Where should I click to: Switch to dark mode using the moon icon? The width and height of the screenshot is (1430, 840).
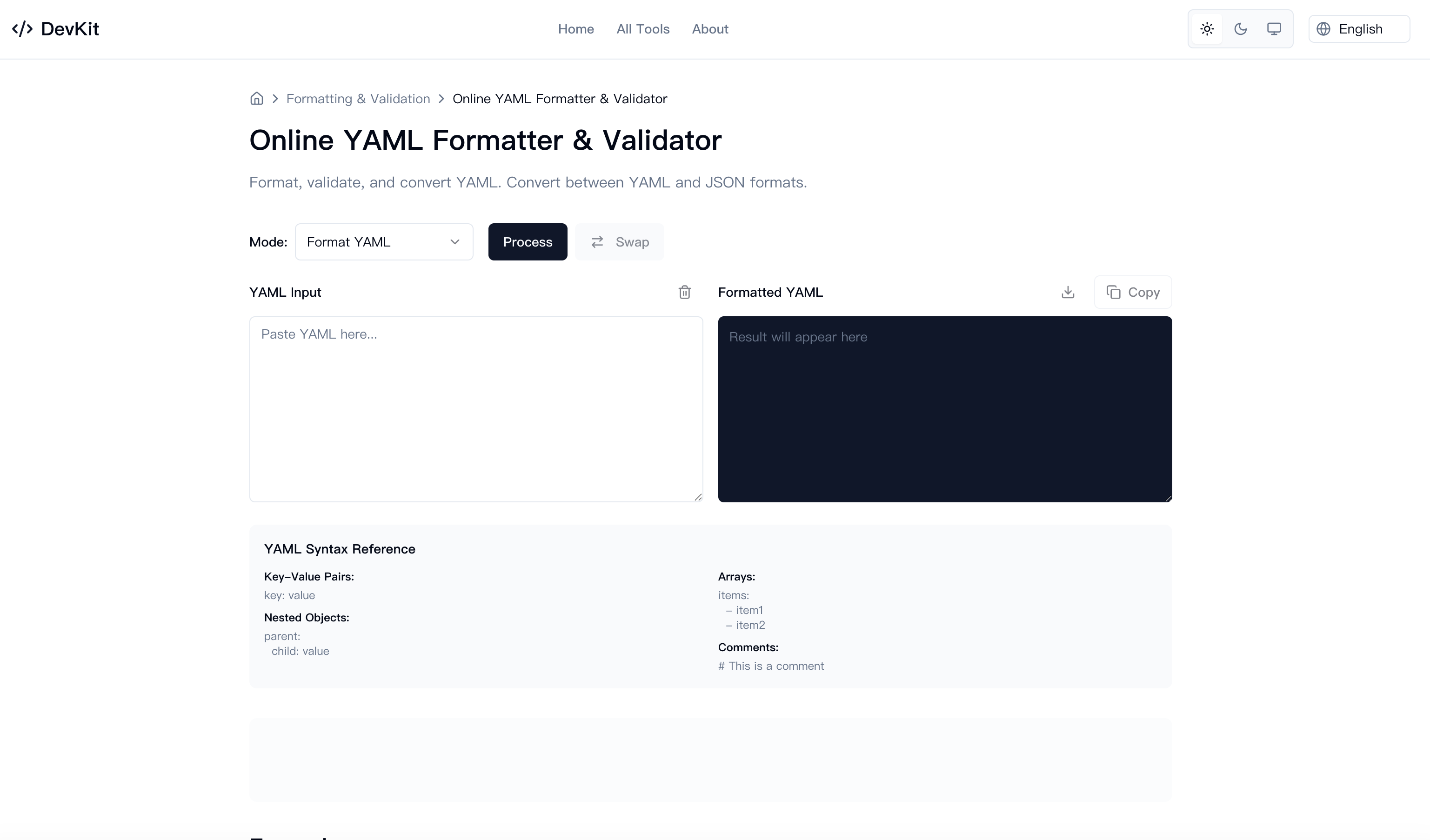point(1241,28)
